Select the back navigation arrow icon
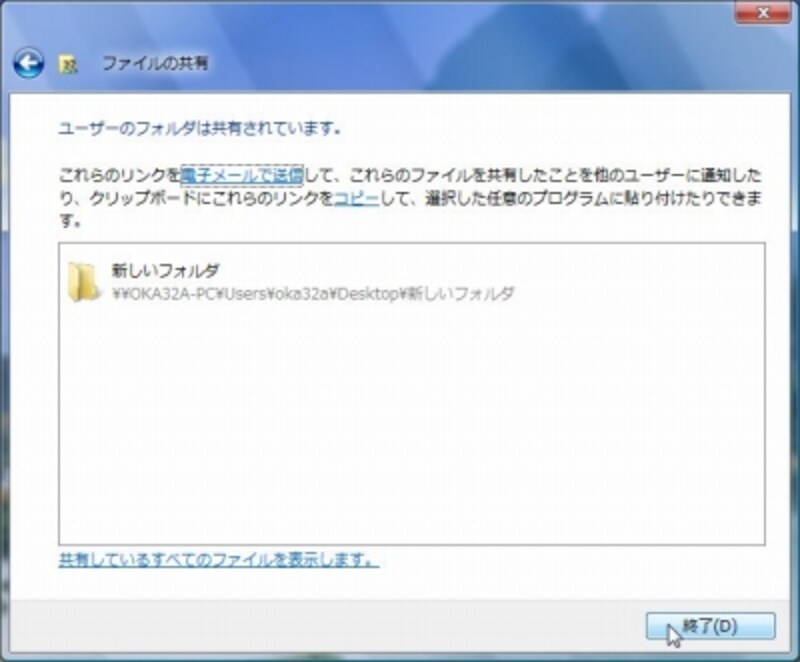 pyautogui.click(x=30, y=62)
